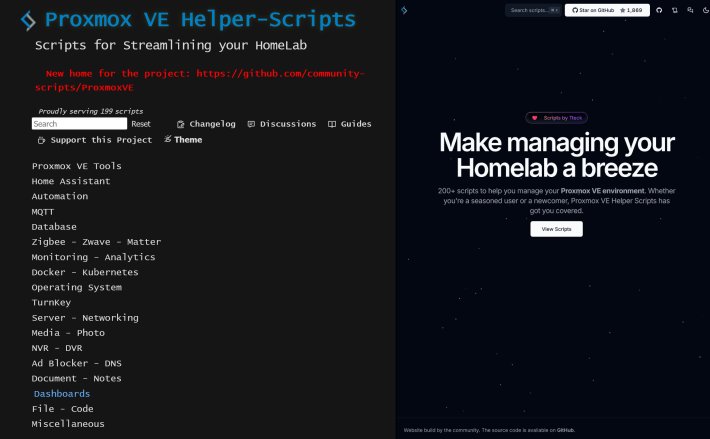710x439 pixels.
Task: Open Support this Project link
Action: [101, 140]
